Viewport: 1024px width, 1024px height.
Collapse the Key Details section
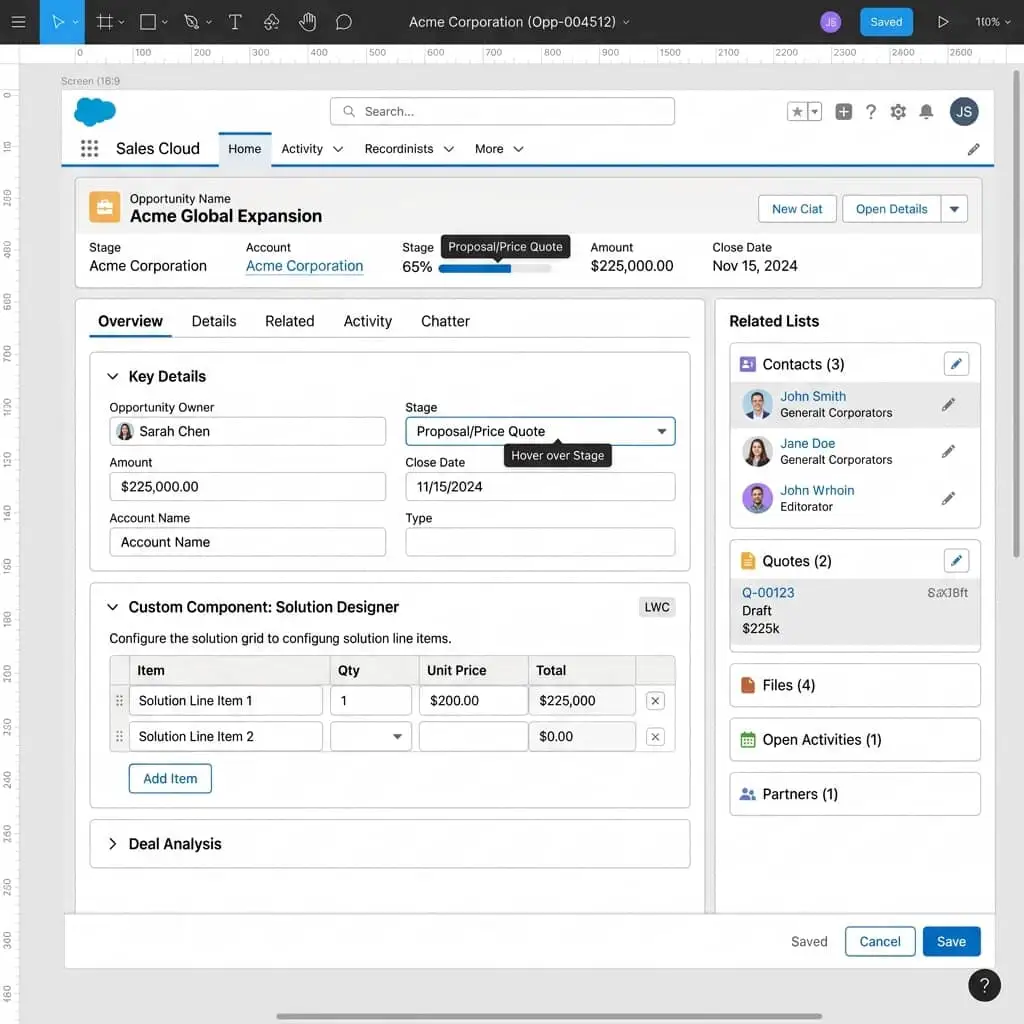112,376
